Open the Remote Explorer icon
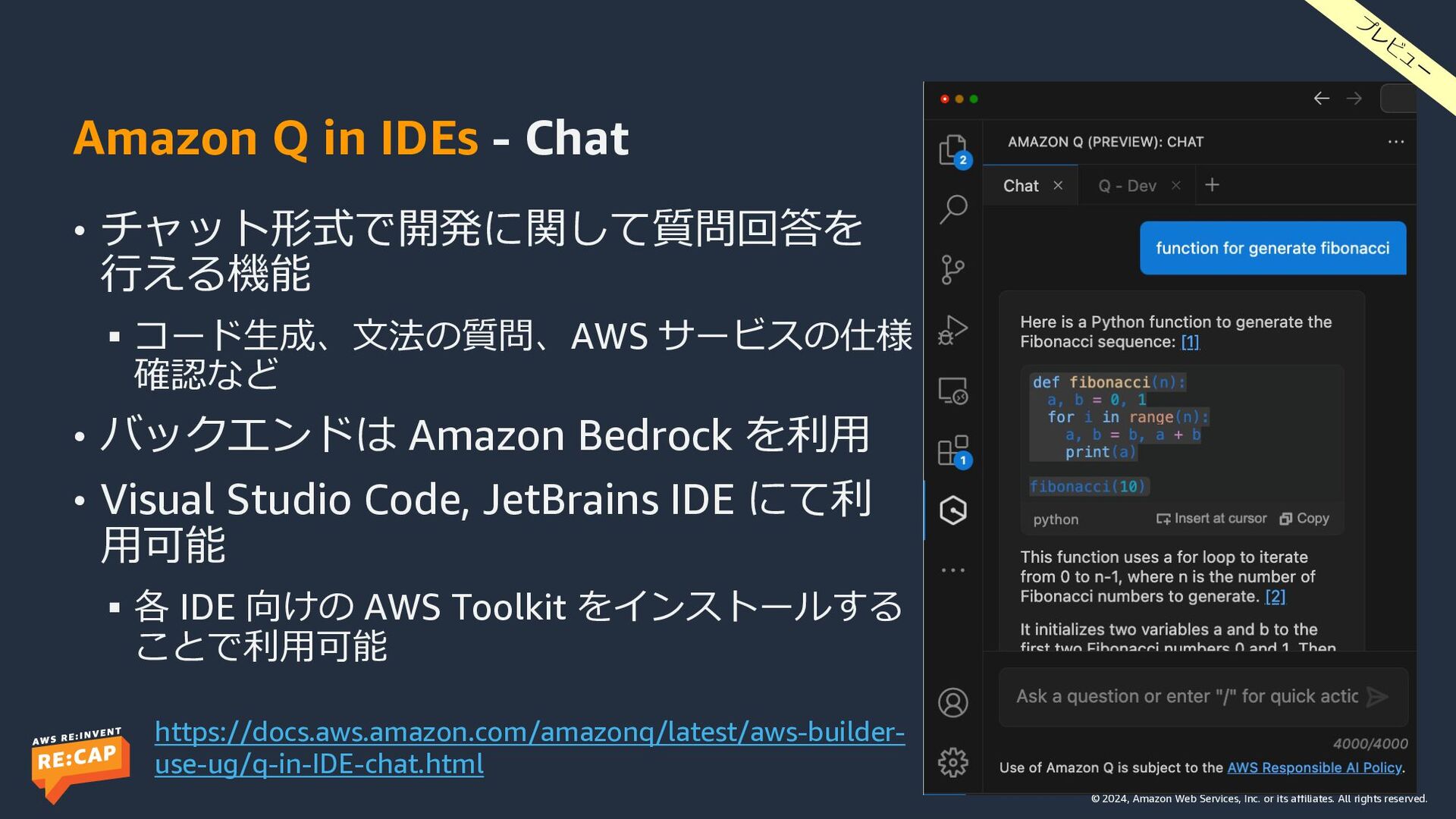This screenshot has width=1456, height=819. [x=953, y=391]
